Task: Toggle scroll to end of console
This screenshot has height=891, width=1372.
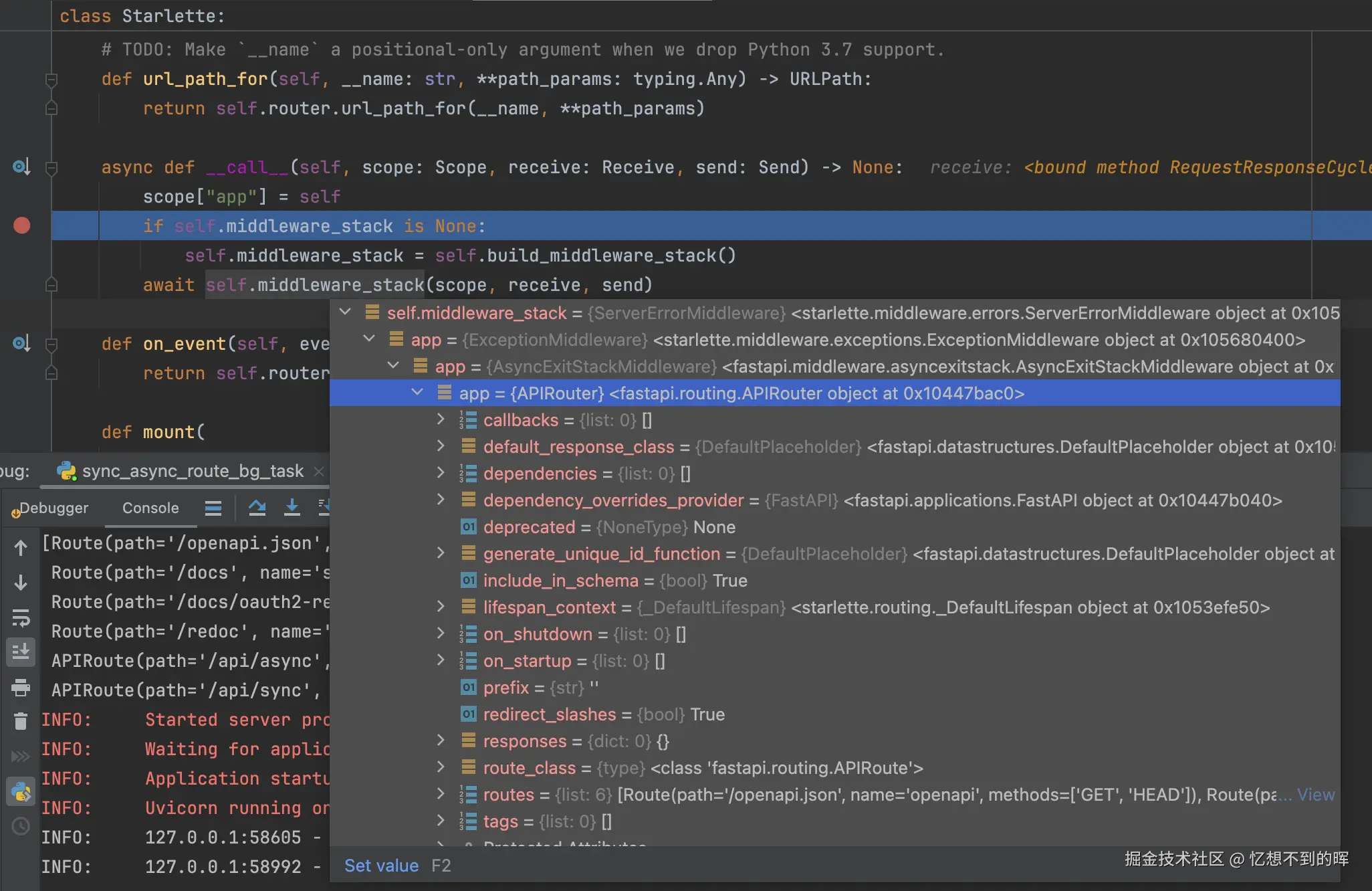Action: (21, 651)
